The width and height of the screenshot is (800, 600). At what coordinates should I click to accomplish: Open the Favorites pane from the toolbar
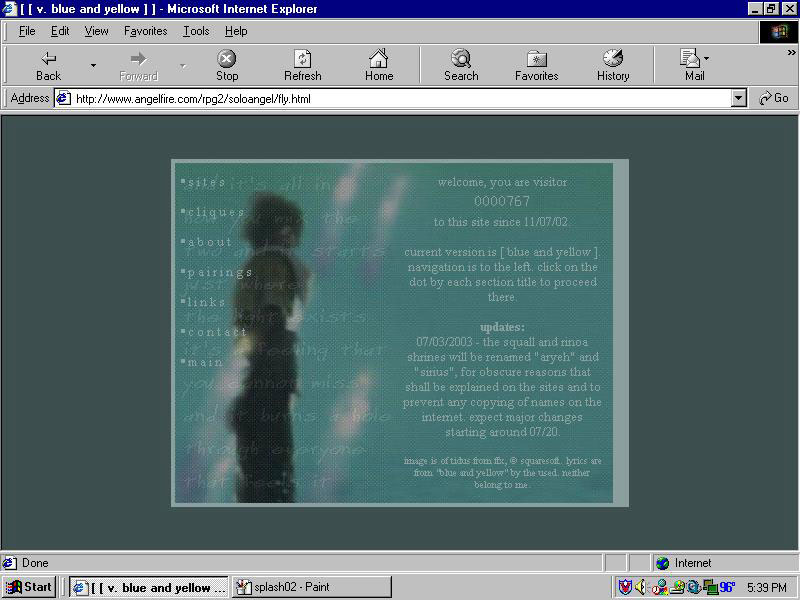pos(536,66)
